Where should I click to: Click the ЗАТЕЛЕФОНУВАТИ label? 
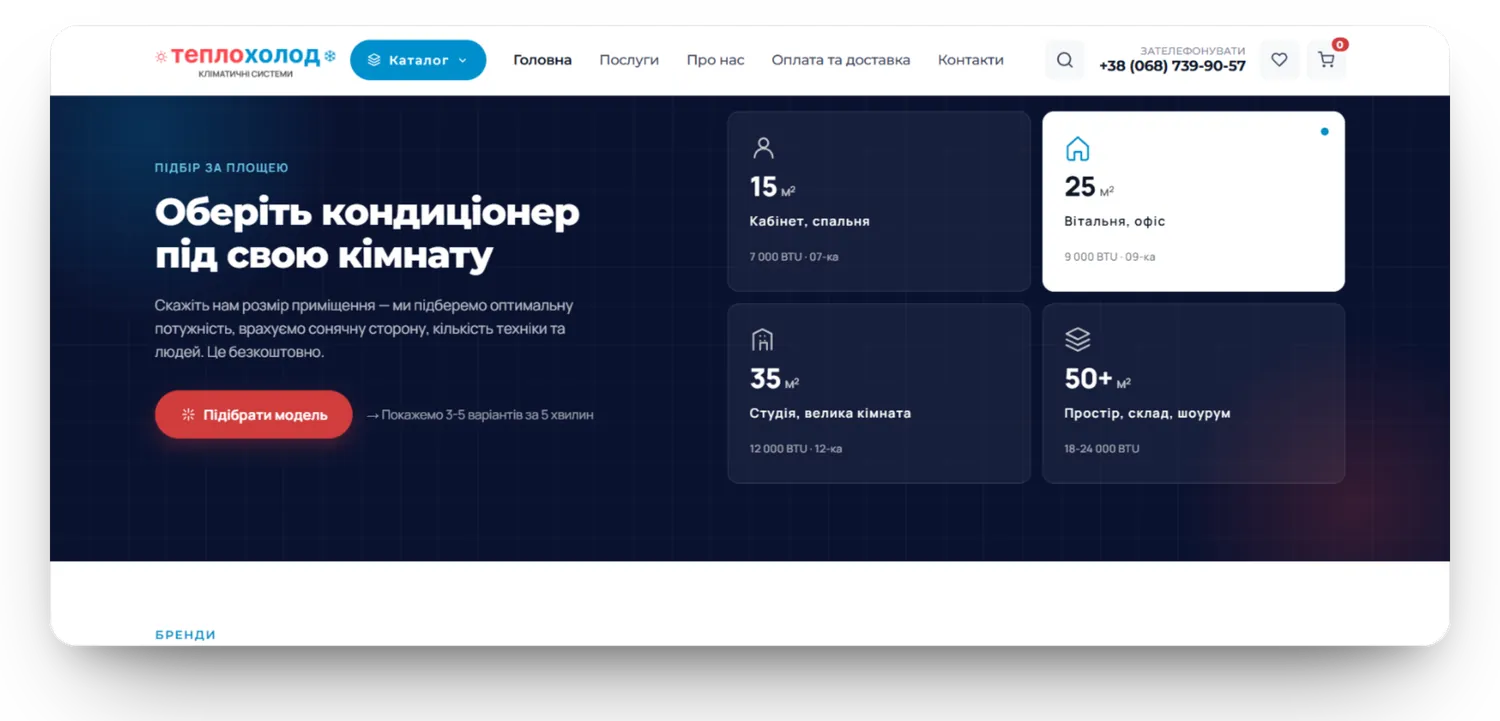click(x=1192, y=50)
